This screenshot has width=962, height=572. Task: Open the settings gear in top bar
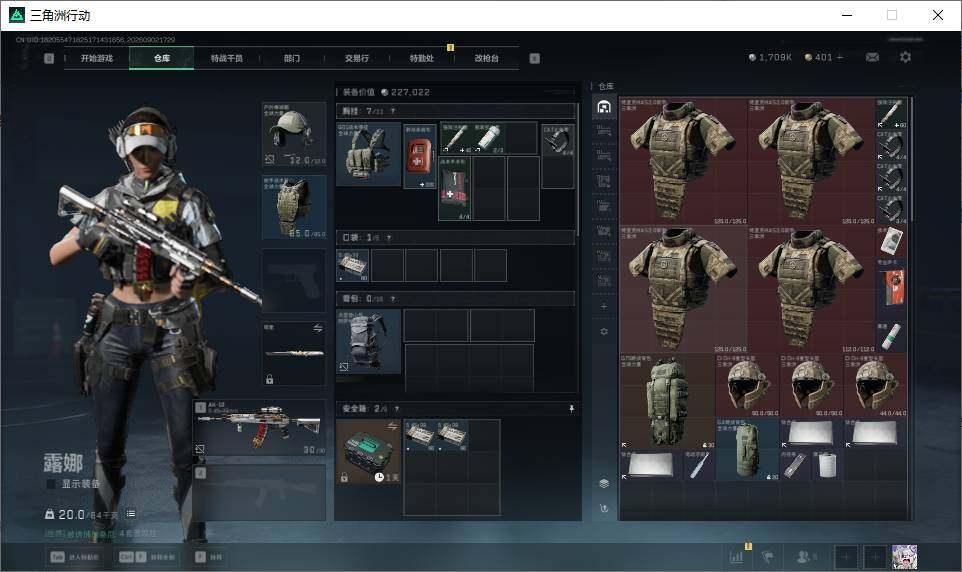tap(905, 57)
